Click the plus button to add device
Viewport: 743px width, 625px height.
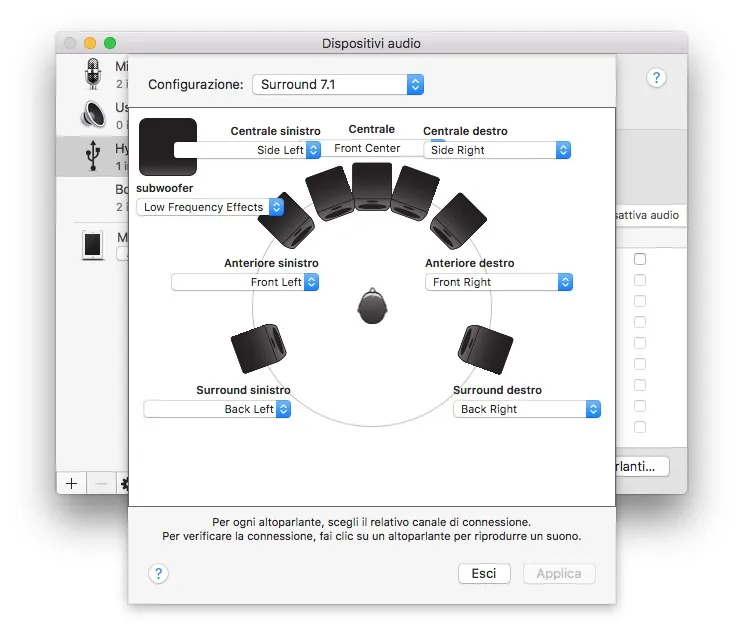(71, 482)
